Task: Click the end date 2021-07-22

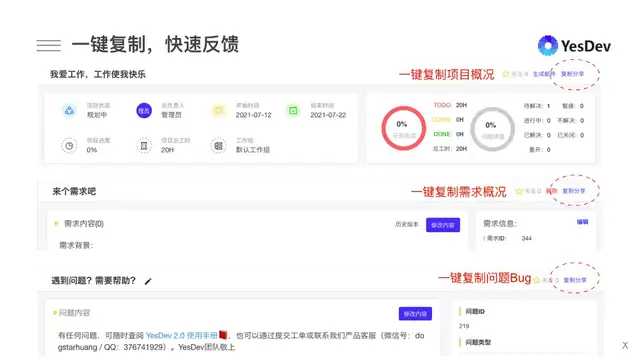Action: 328,115
